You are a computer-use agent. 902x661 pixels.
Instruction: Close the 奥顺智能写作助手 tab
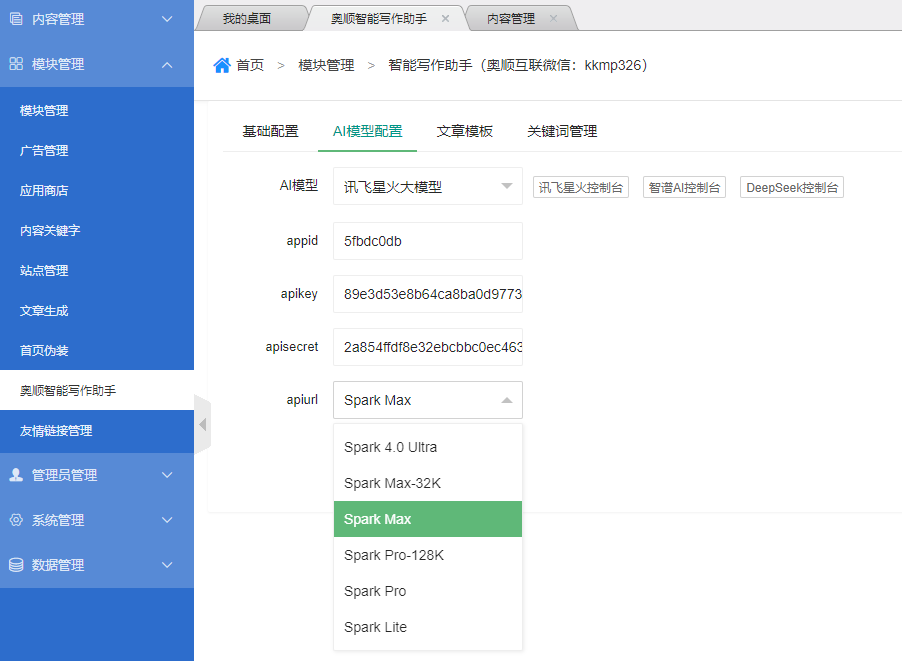(445, 19)
